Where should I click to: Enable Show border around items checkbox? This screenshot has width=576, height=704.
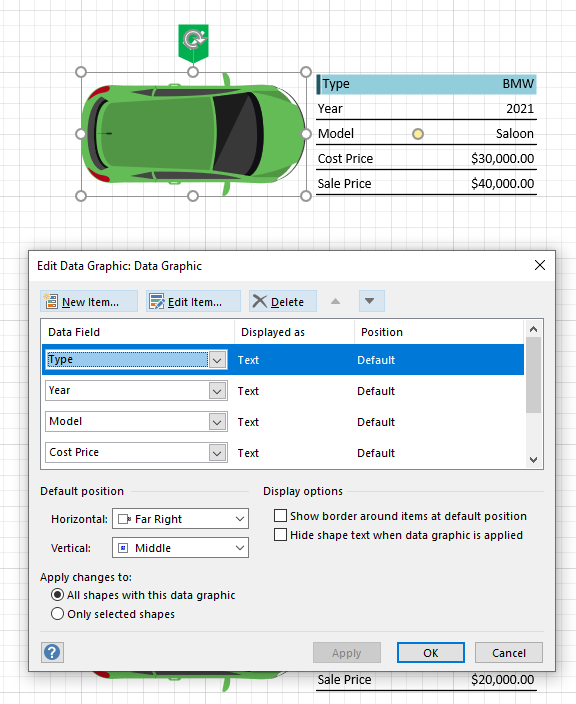click(280, 515)
